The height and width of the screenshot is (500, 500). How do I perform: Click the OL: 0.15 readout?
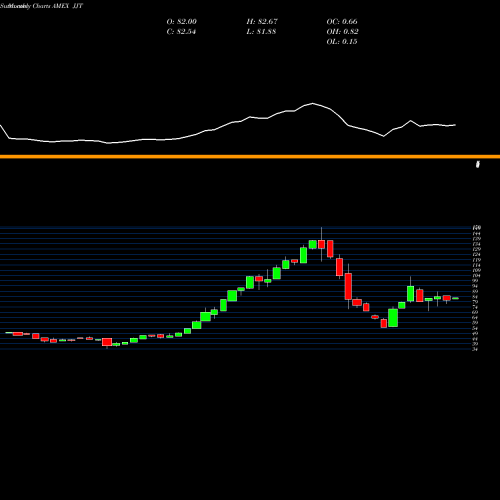click(342, 42)
